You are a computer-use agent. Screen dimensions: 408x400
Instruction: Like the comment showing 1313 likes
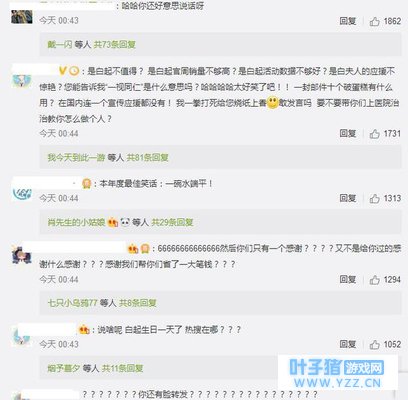click(x=375, y=199)
